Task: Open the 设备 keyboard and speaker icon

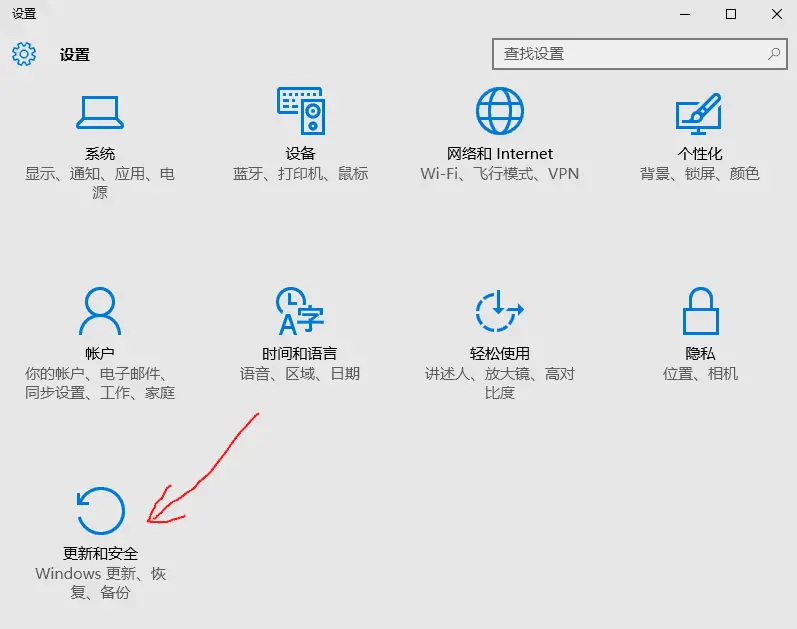Action: tap(300, 111)
